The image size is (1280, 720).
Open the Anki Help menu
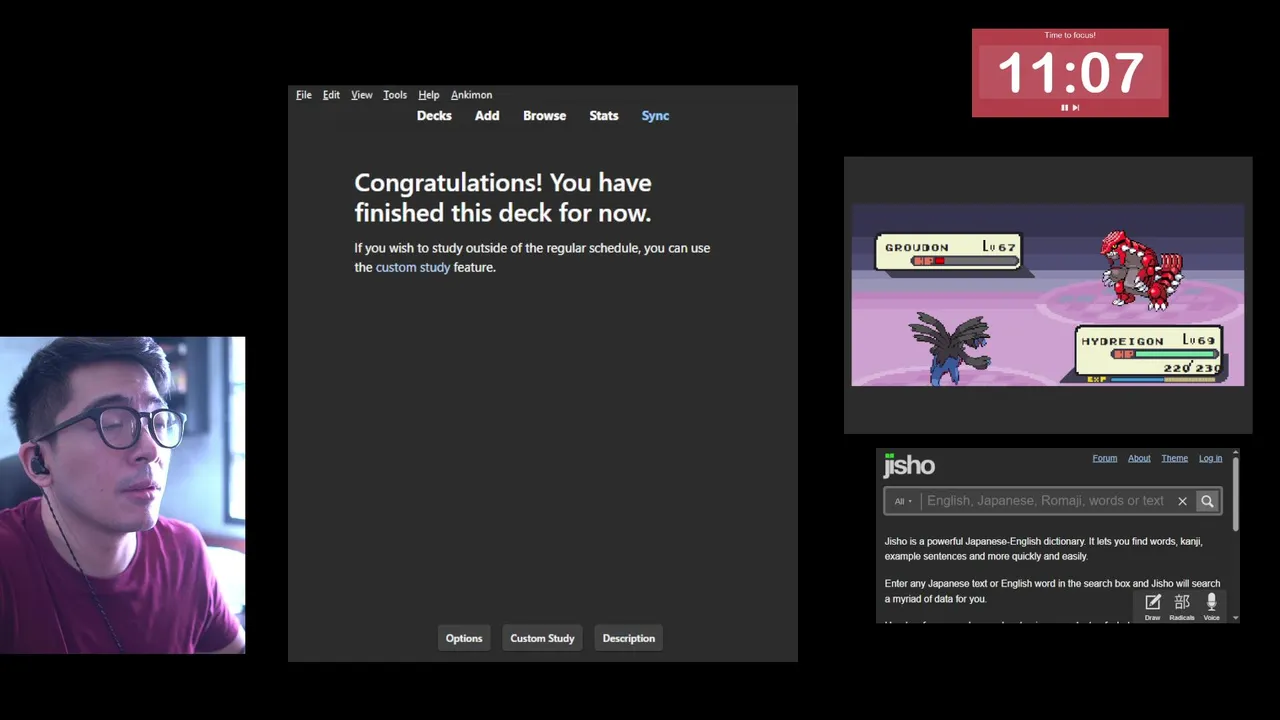[x=429, y=95]
